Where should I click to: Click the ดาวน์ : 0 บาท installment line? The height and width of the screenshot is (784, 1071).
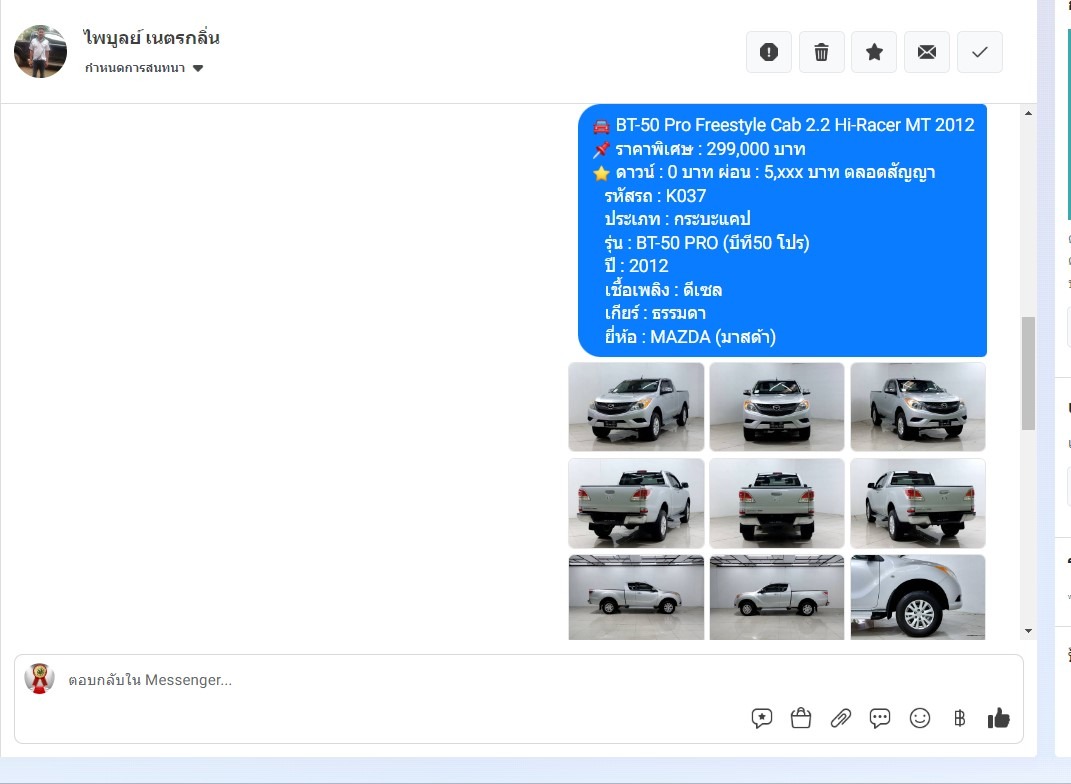[764, 173]
